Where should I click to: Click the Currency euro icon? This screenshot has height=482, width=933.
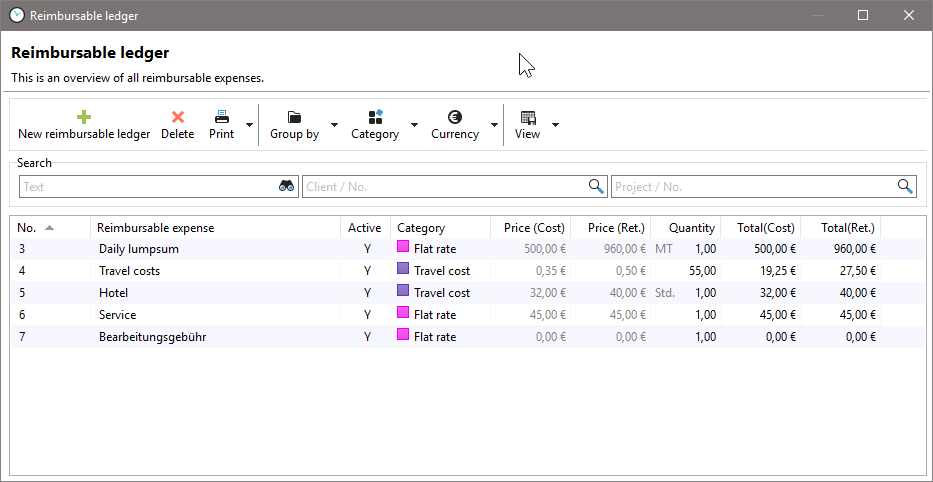coord(455,117)
